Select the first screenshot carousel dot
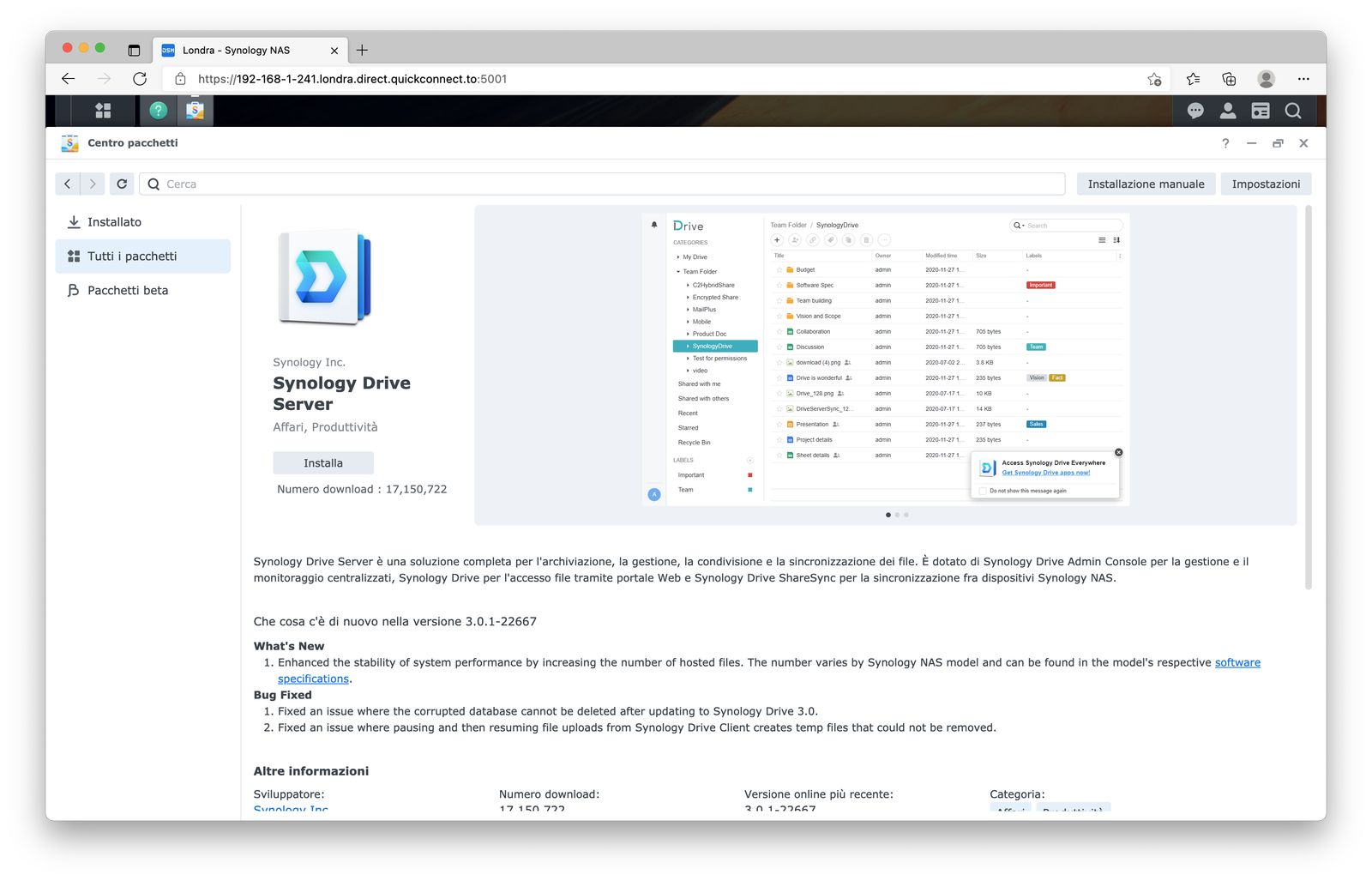 (x=888, y=515)
